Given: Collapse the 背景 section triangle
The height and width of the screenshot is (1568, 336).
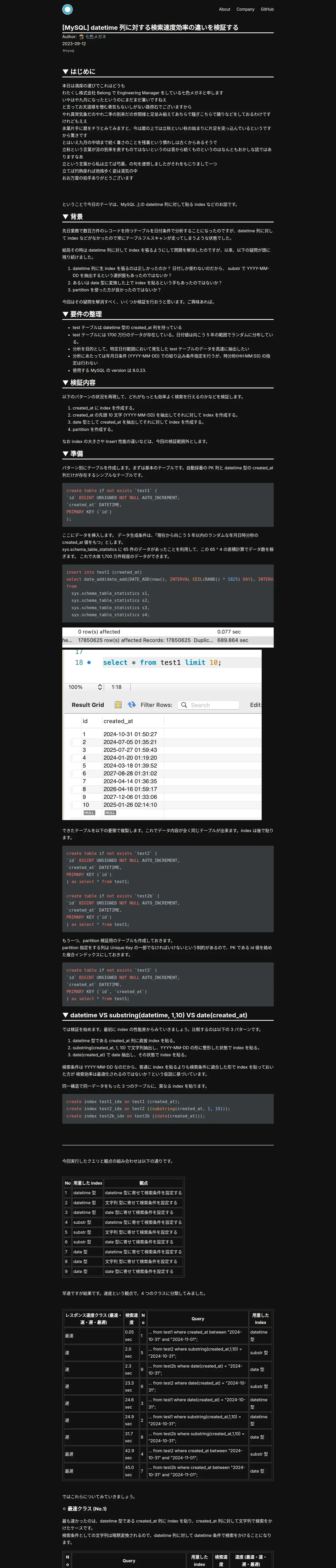Looking at the screenshot, I should 65,217.
